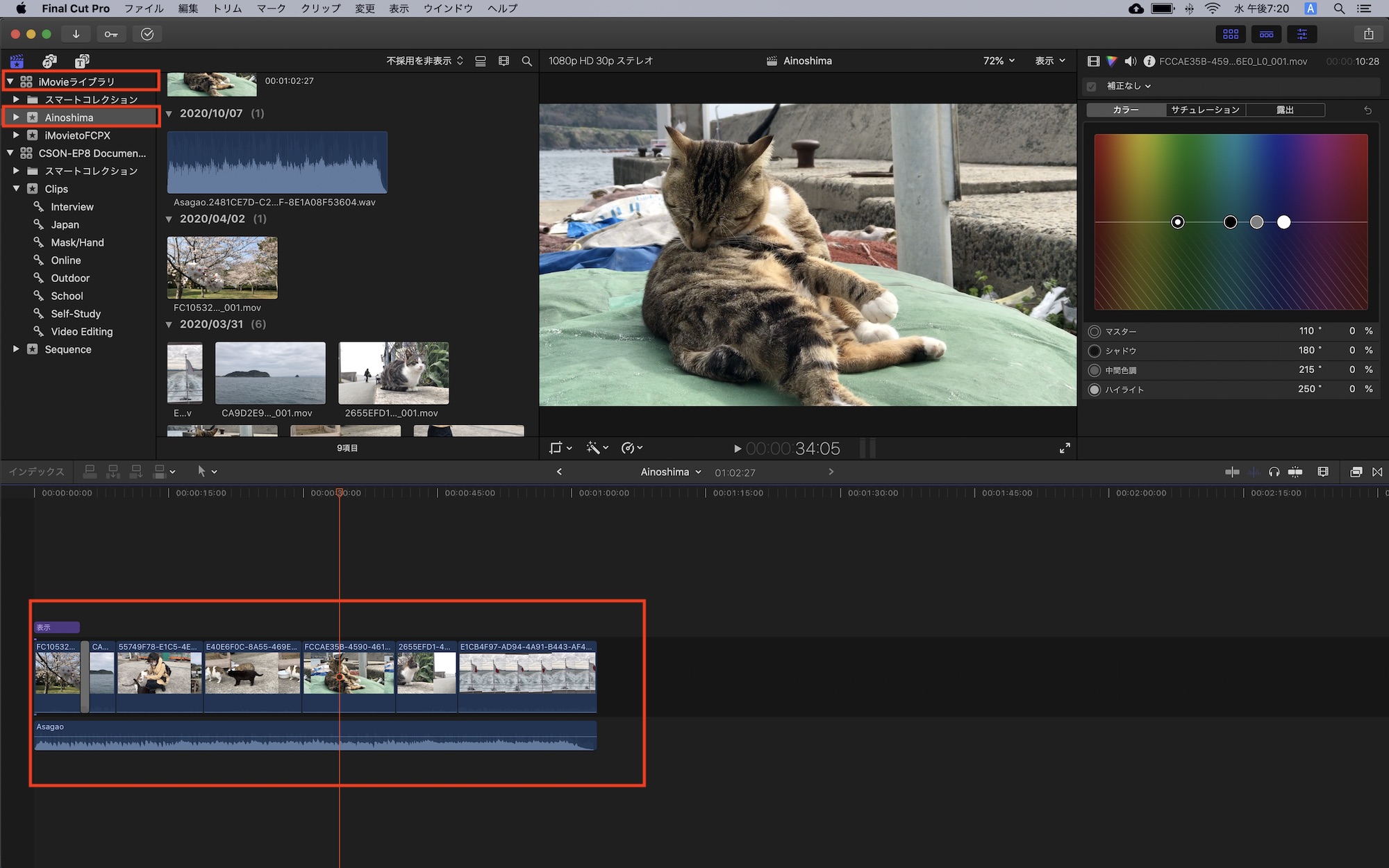Open the color inspector icon
Screen dimensions: 1389x868
(1112, 61)
